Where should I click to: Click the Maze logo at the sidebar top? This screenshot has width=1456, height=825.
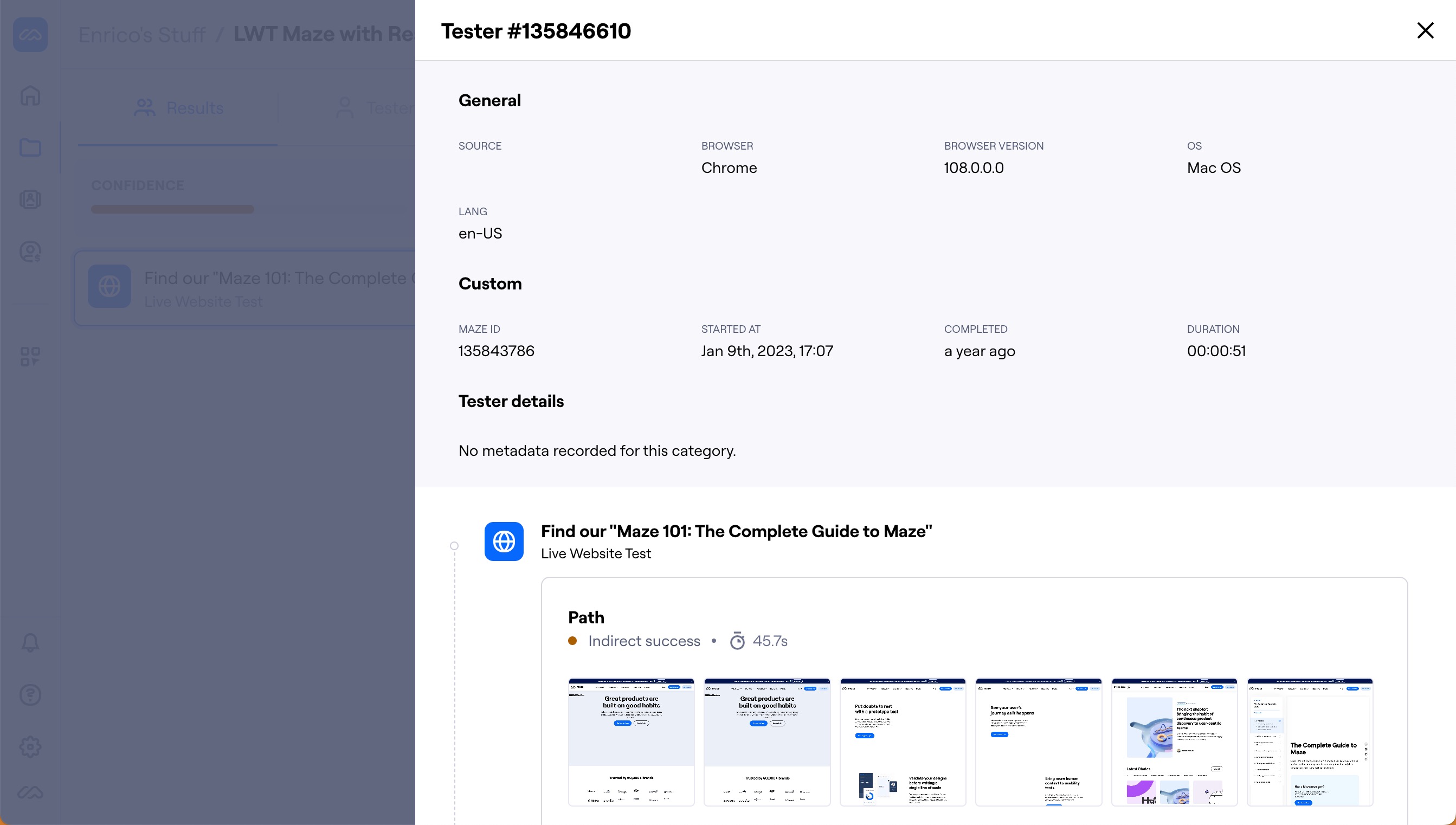coord(30,35)
